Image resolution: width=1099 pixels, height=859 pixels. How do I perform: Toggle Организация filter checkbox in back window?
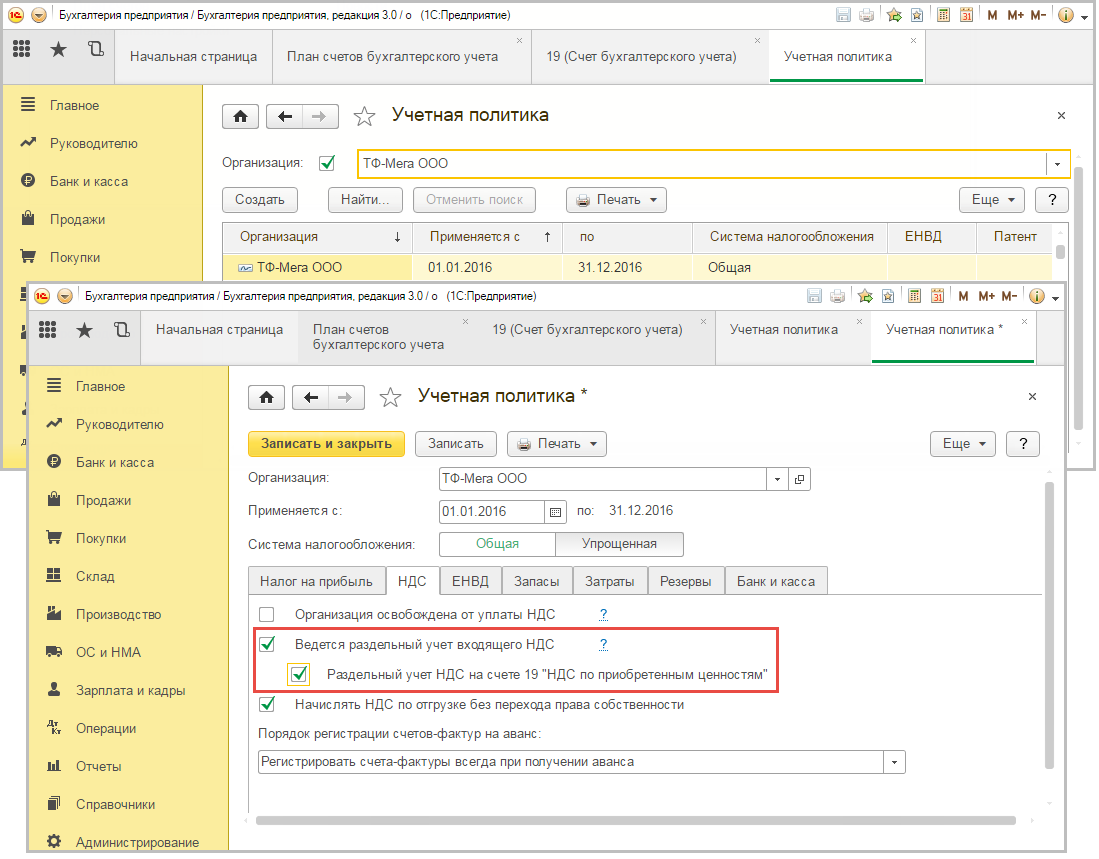(x=327, y=163)
